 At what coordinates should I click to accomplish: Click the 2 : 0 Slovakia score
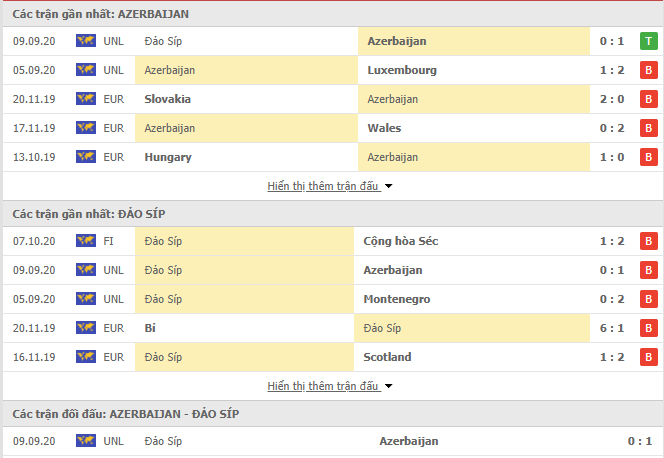612,99
